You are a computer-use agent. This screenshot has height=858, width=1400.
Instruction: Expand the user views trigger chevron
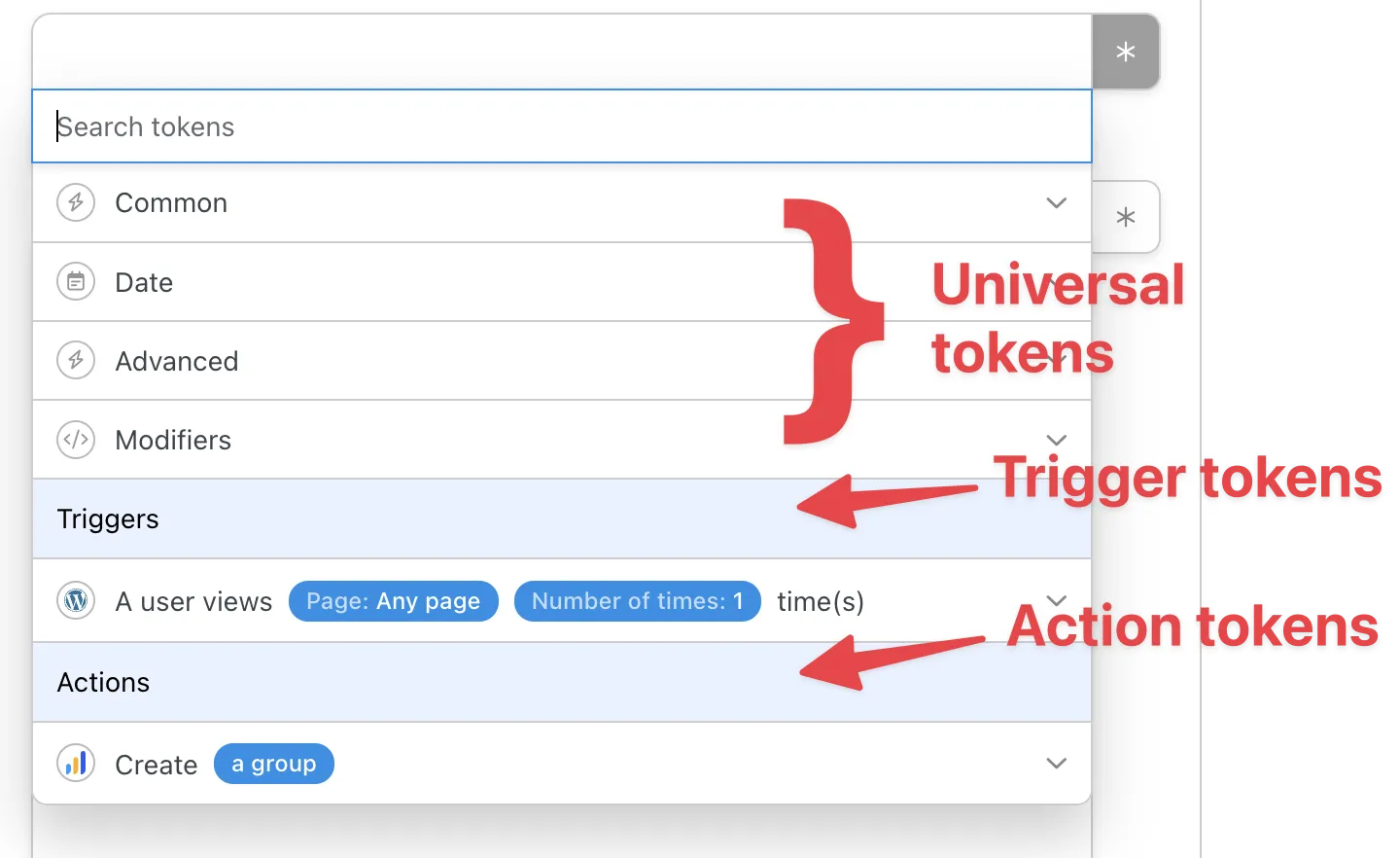1056,600
